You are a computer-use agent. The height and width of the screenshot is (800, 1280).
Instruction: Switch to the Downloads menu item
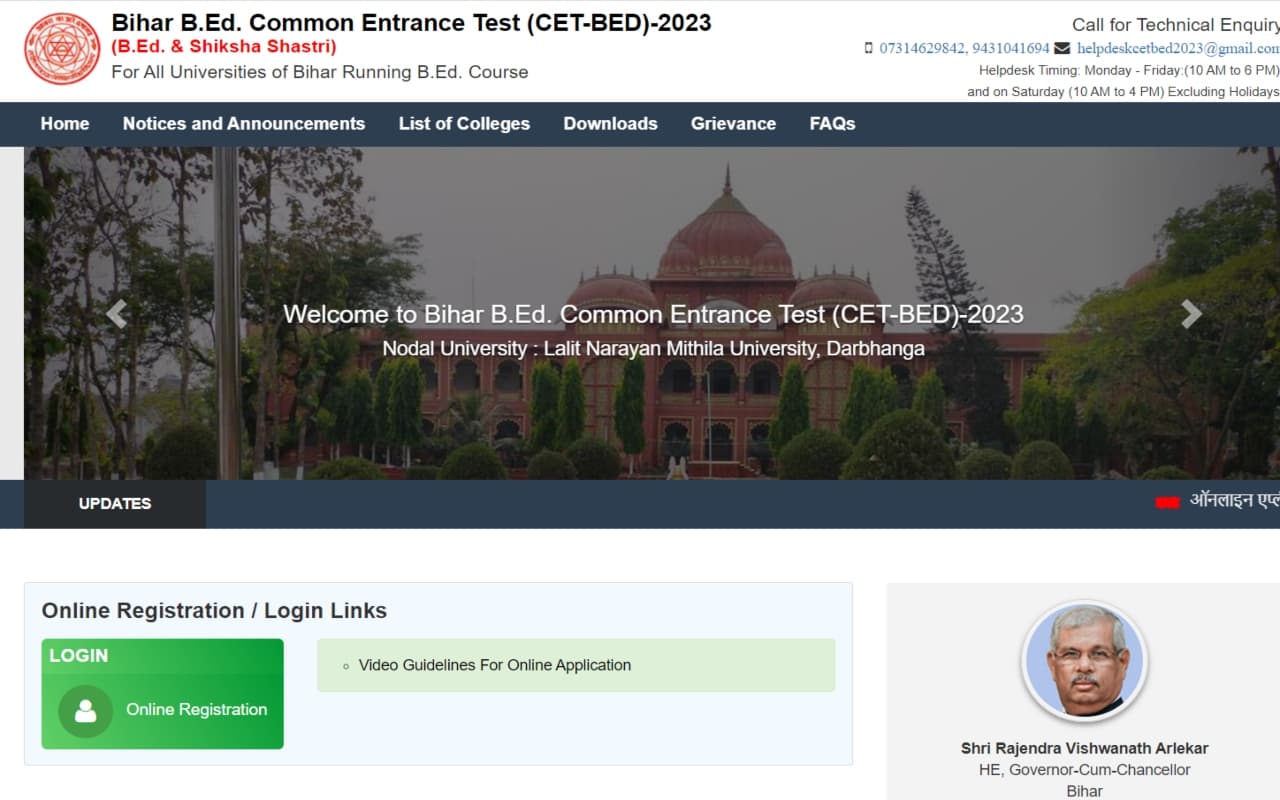610,123
